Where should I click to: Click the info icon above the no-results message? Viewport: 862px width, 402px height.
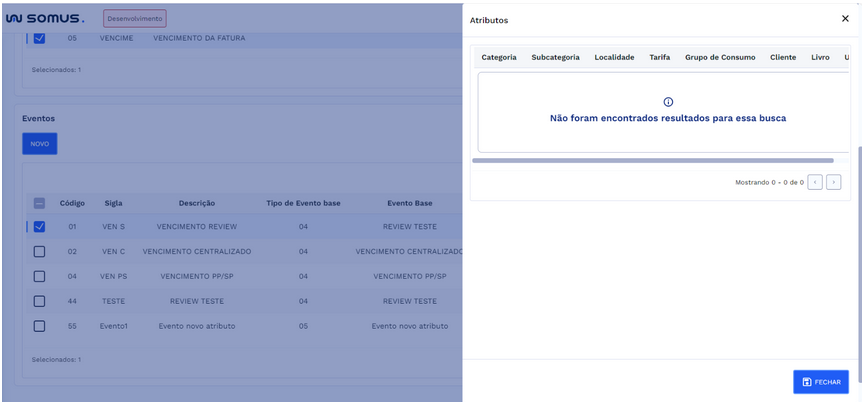click(668, 102)
